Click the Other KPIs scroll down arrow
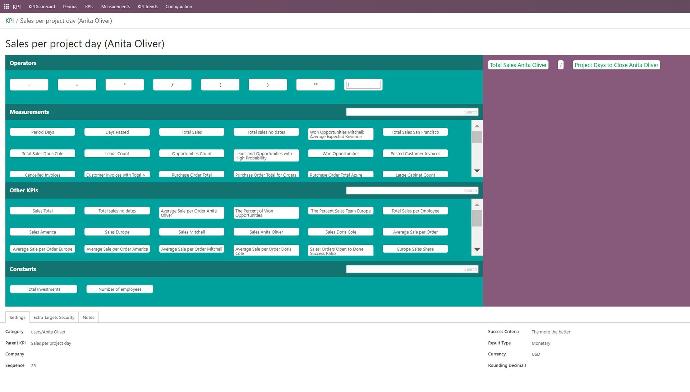Viewport: 690px width, 392px height. 477,249
